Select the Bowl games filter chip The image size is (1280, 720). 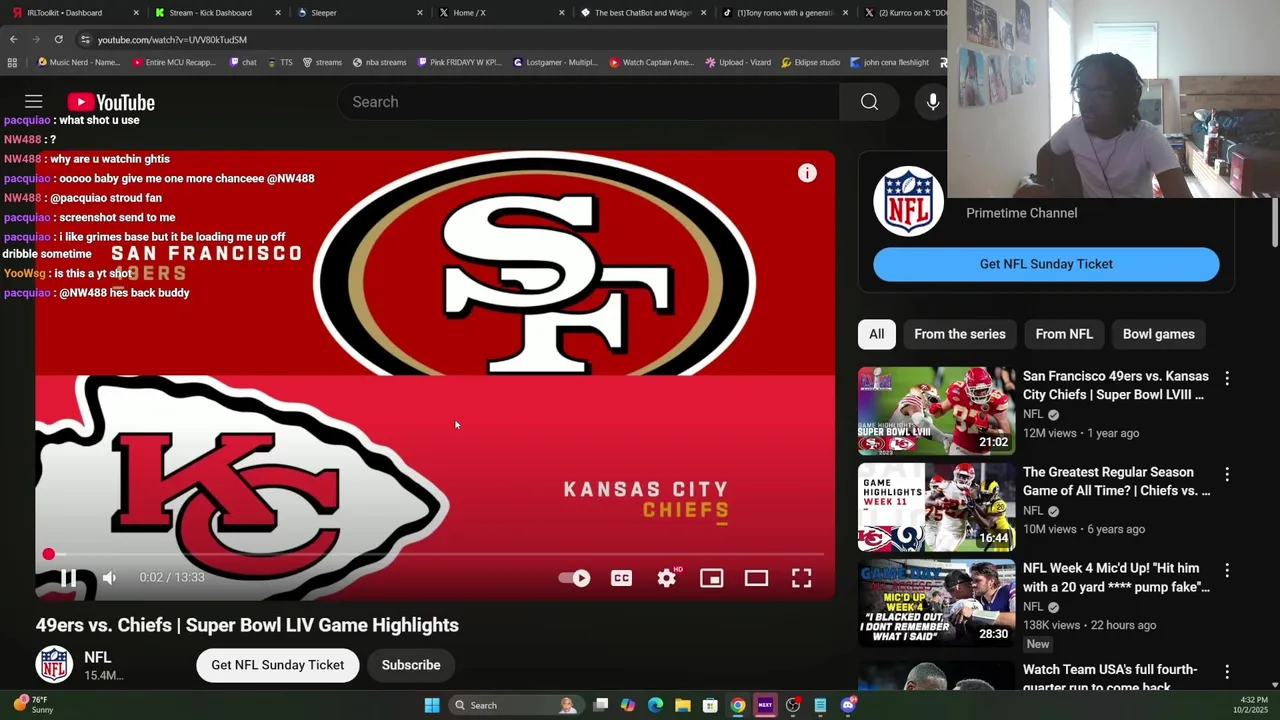1158,334
